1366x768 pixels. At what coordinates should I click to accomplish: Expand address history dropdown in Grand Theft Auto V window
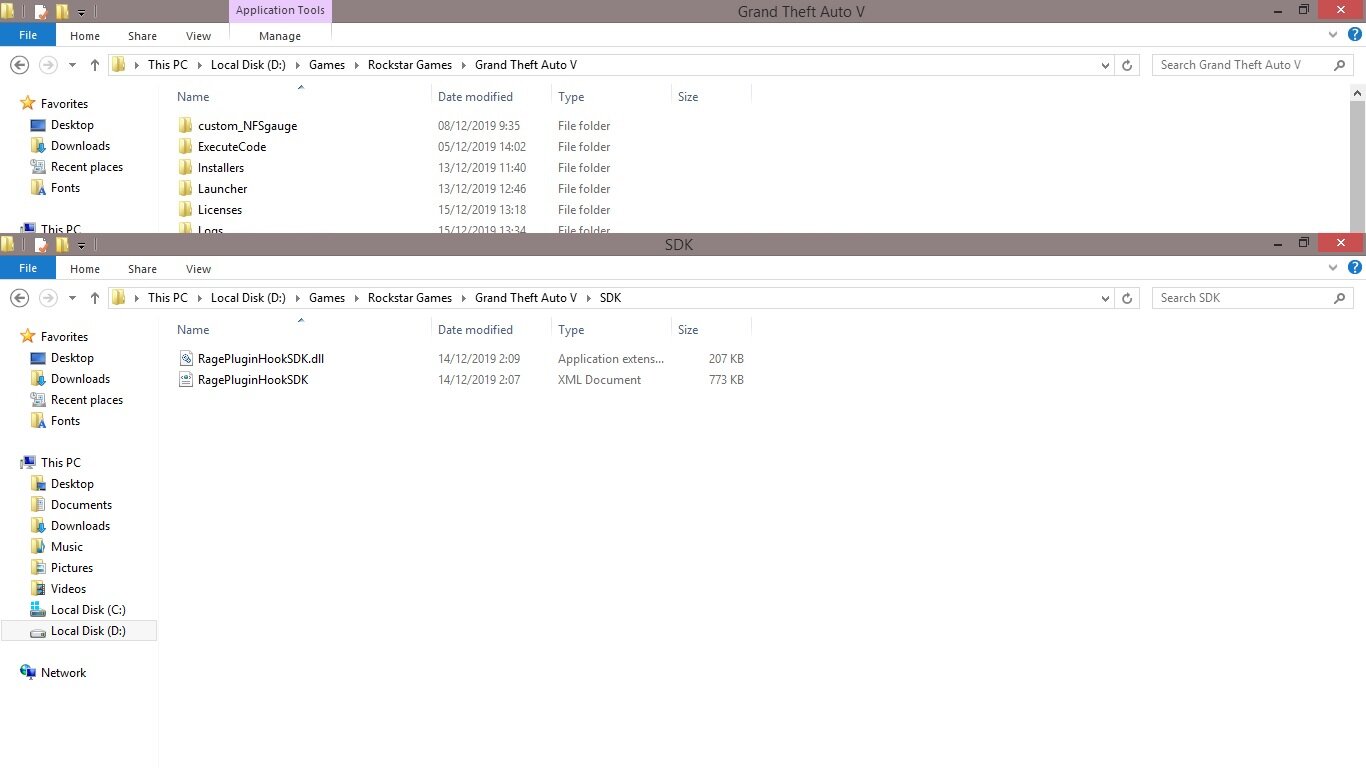1105,65
